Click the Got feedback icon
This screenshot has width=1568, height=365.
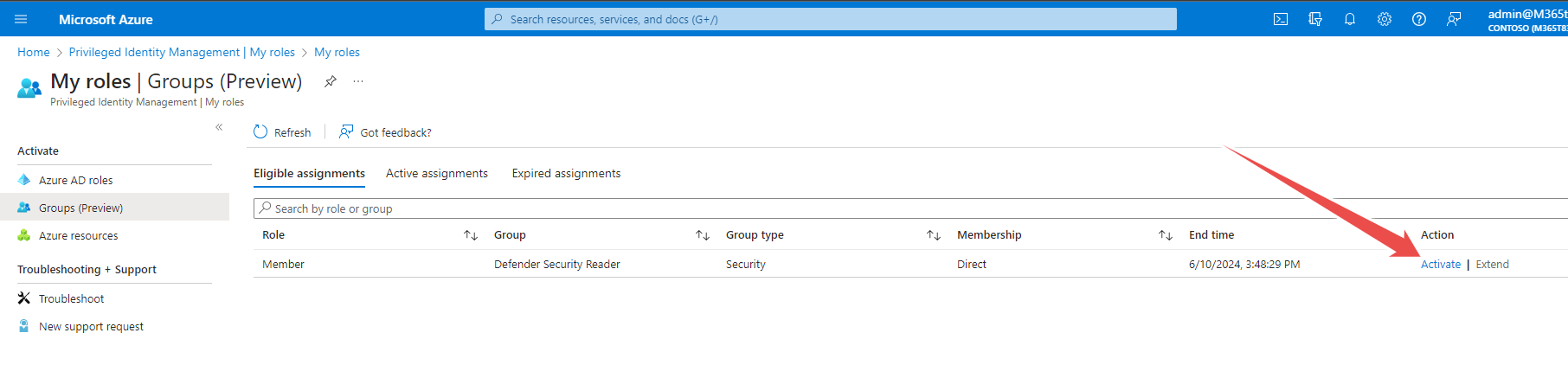click(x=346, y=131)
